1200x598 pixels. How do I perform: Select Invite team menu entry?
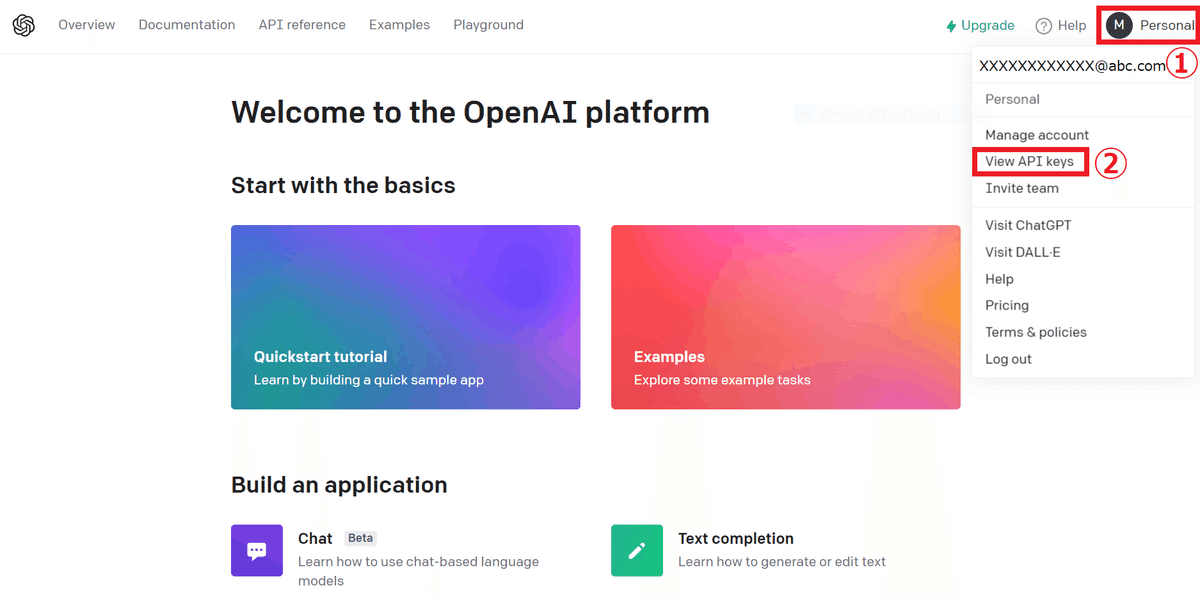click(1022, 188)
